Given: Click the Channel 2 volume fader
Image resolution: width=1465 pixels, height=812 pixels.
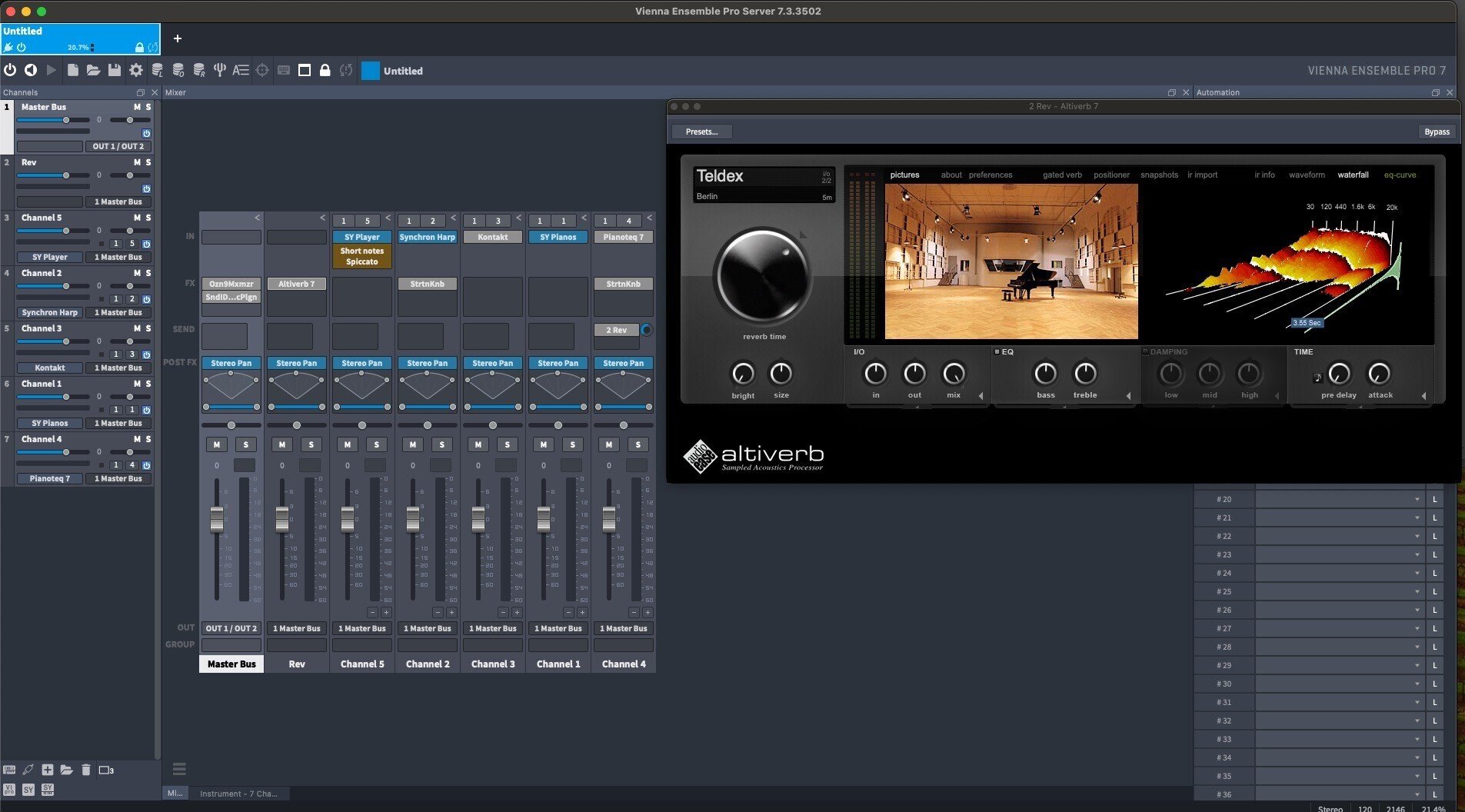Looking at the screenshot, I should [413, 519].
